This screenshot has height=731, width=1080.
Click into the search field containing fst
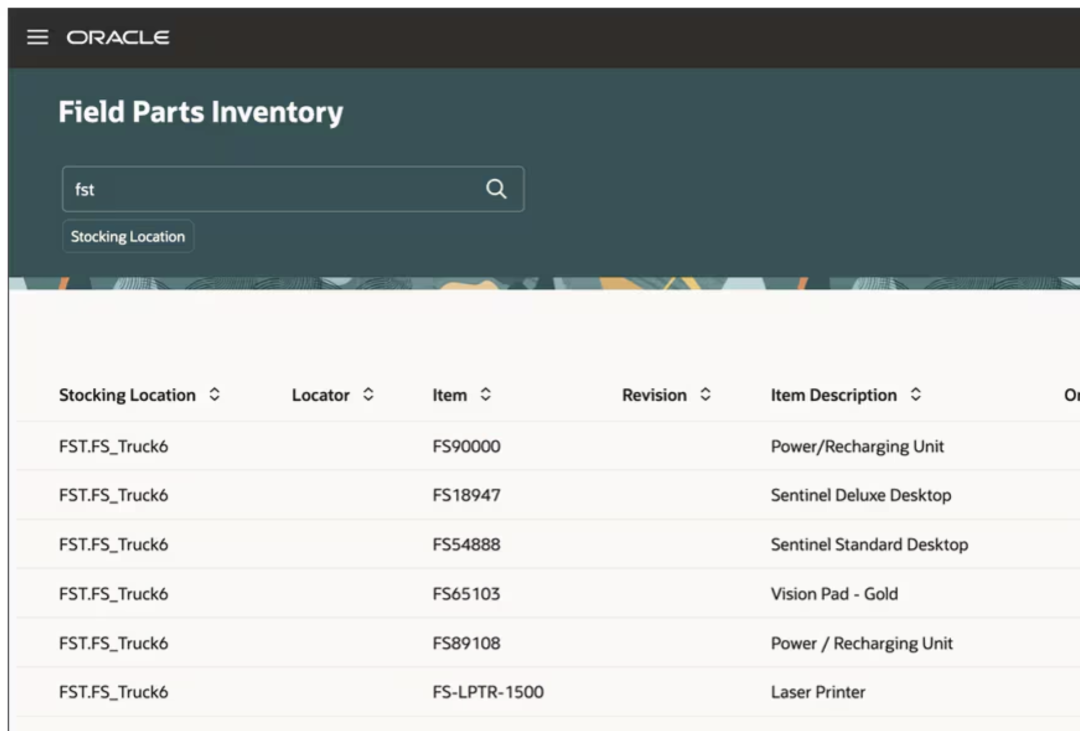(x=270, y=189)
